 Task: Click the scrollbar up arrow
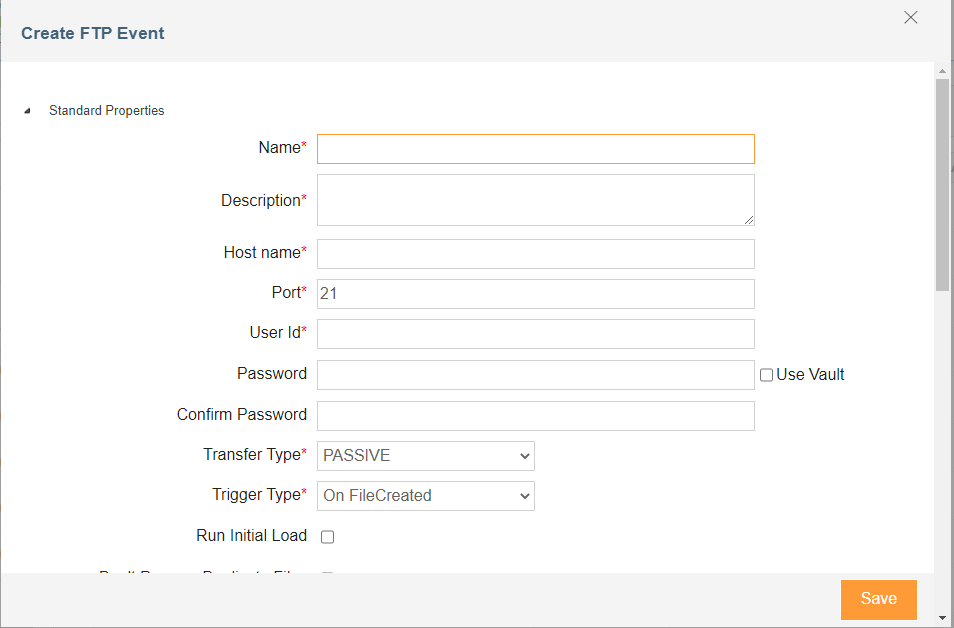pyautogui.click(x=942, y=71)
